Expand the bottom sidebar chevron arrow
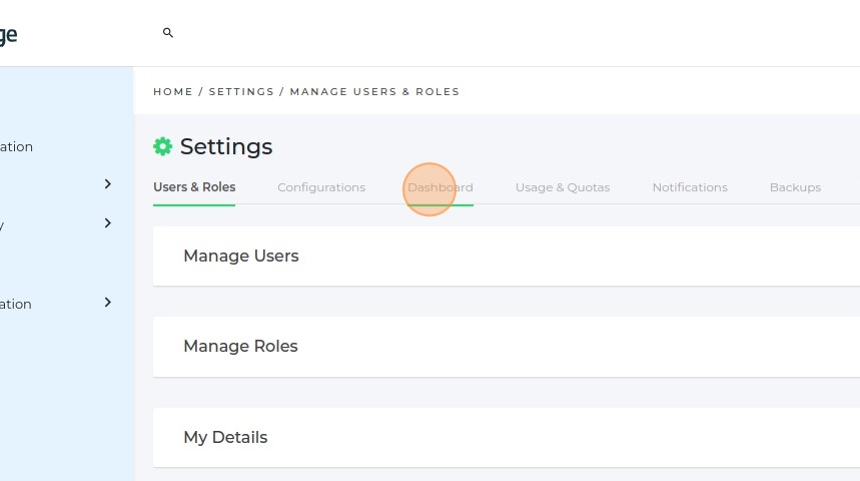Screen dimensions: 860x481 click(x=108, y=302)
